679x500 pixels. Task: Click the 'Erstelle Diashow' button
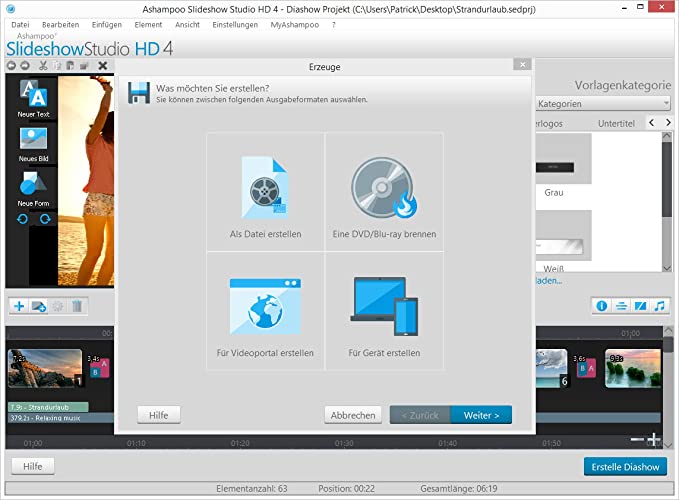point(624,467)
